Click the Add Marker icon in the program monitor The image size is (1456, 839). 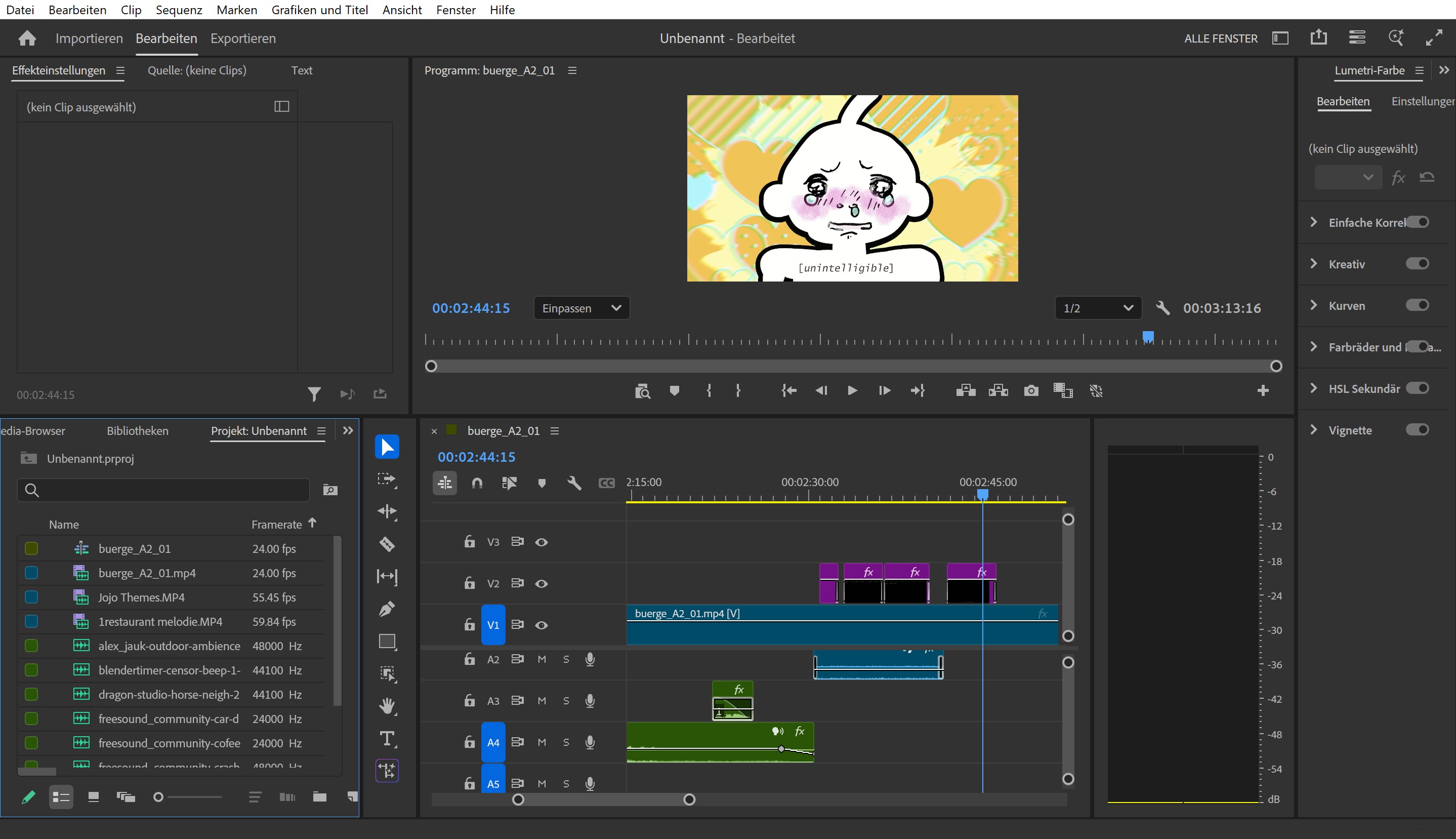pos(675,391)
